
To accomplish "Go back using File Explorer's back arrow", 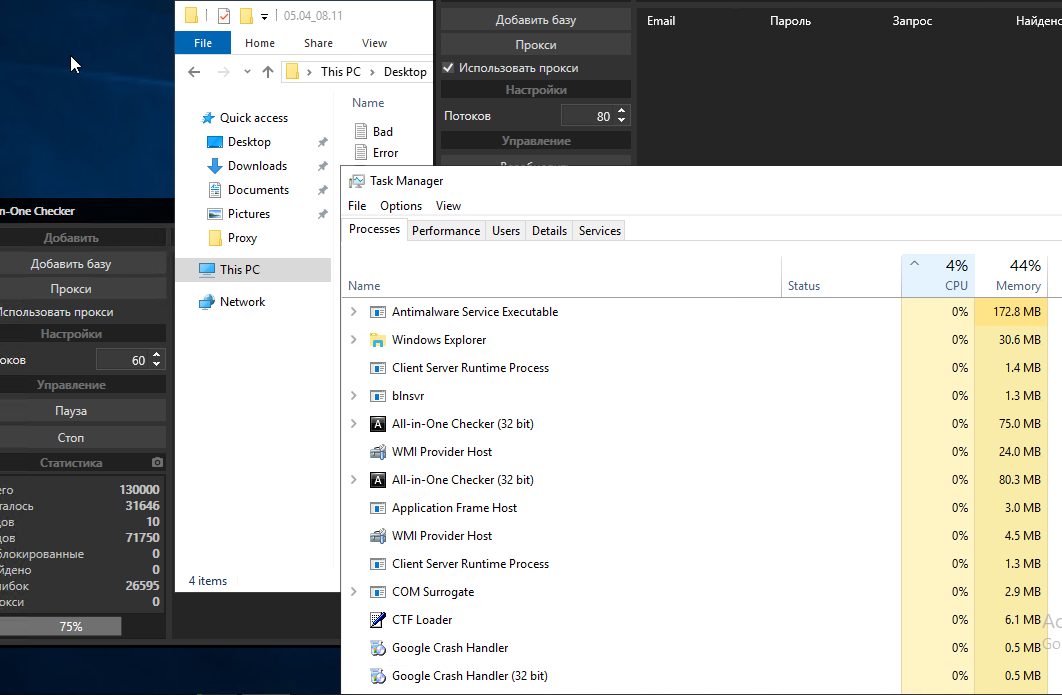I will coord(194,72).
